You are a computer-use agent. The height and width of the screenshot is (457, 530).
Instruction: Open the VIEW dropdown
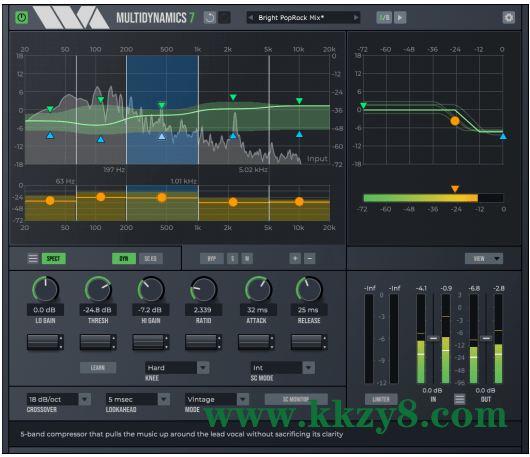484,259
